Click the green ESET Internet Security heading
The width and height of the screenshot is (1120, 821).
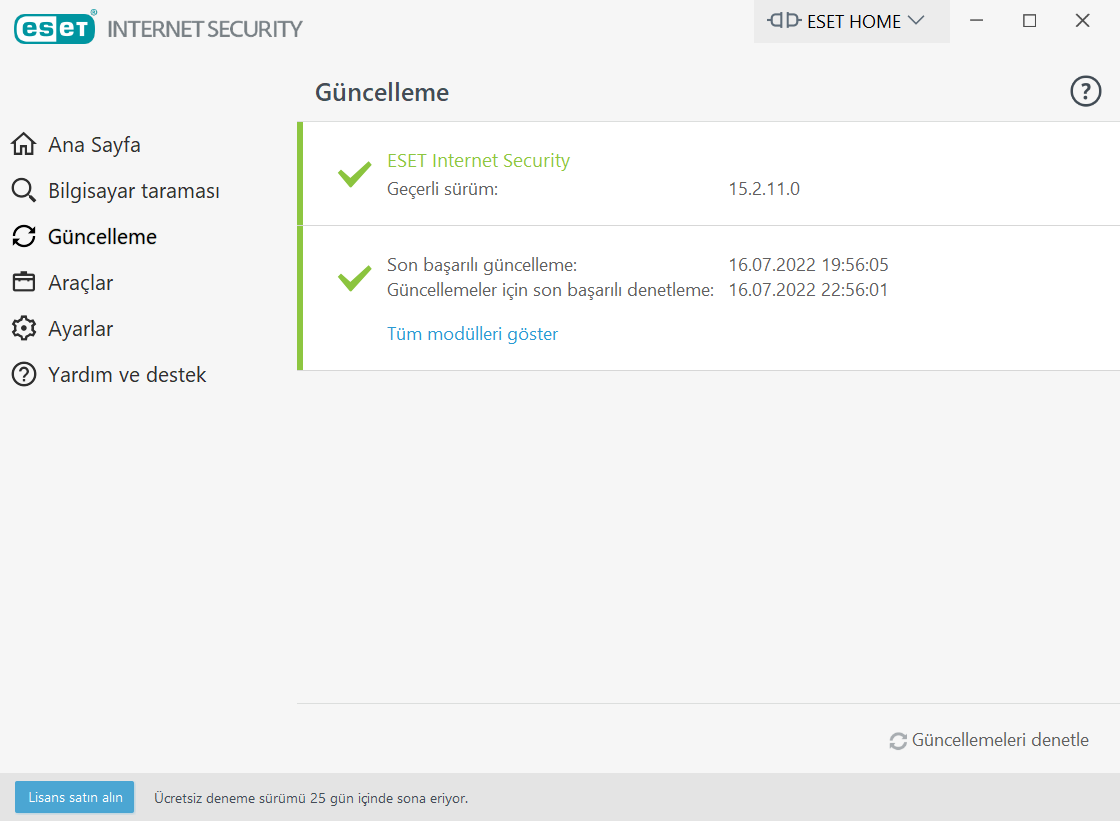click(x=478, y=161)
